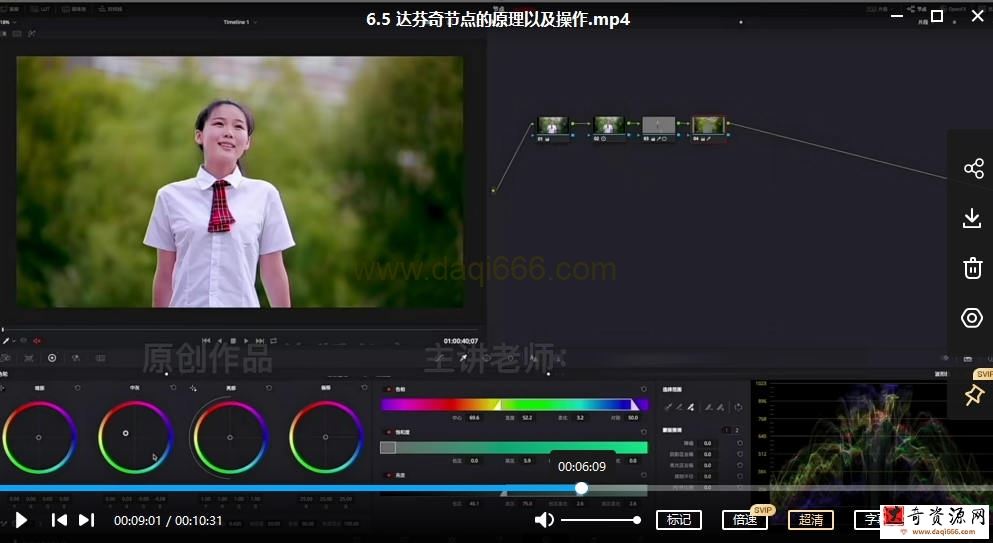993x543 pixels.
Task: Reset the 暗部 lift wheel
Action: click(x=77, y=388)
